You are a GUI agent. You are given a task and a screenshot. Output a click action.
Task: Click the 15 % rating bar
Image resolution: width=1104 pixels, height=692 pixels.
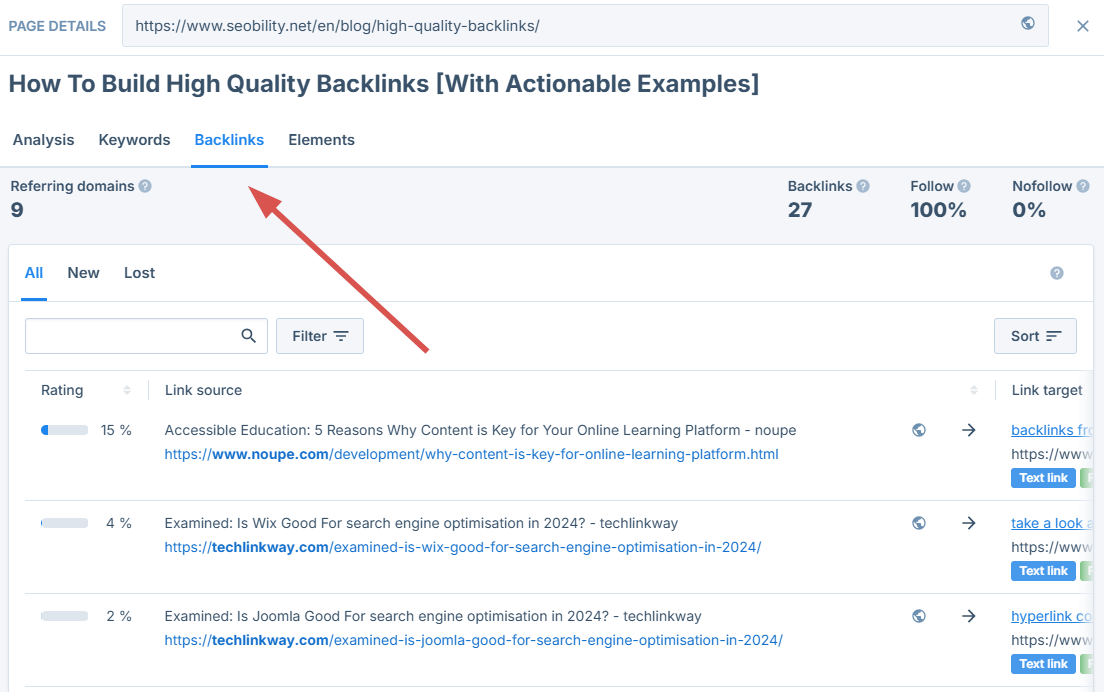64,430
